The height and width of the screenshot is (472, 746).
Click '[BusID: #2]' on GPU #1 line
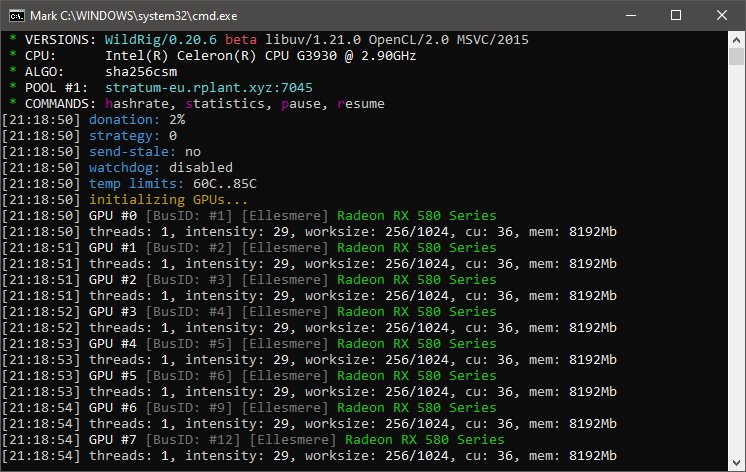tap(189, 248)
